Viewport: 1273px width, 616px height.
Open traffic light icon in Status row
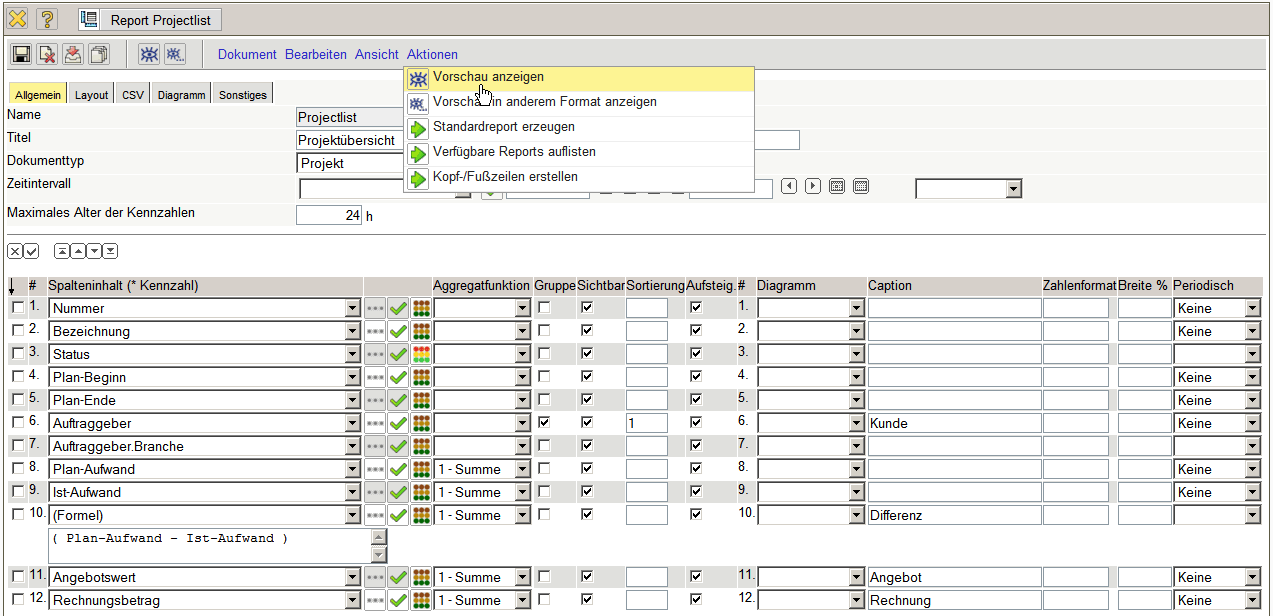point(421,354)
